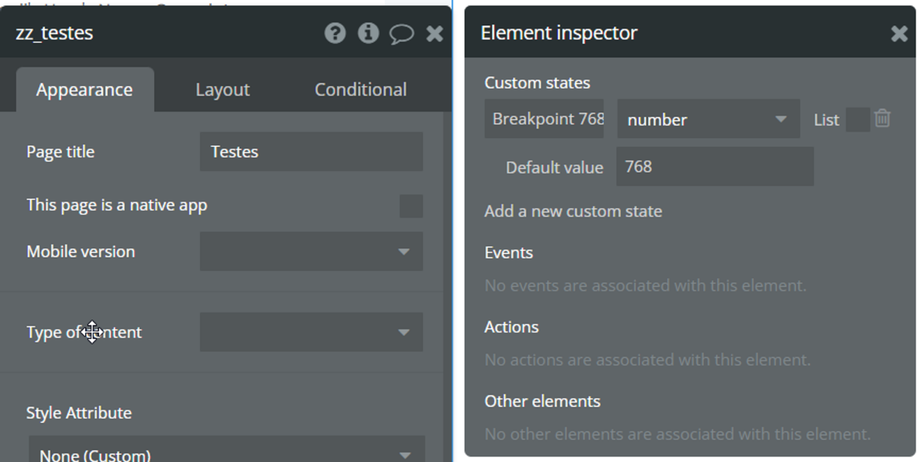Viewport: 920px width, 462px height.
Task: Click the Breakpoint 768 state name field
Action: [547, 119]
